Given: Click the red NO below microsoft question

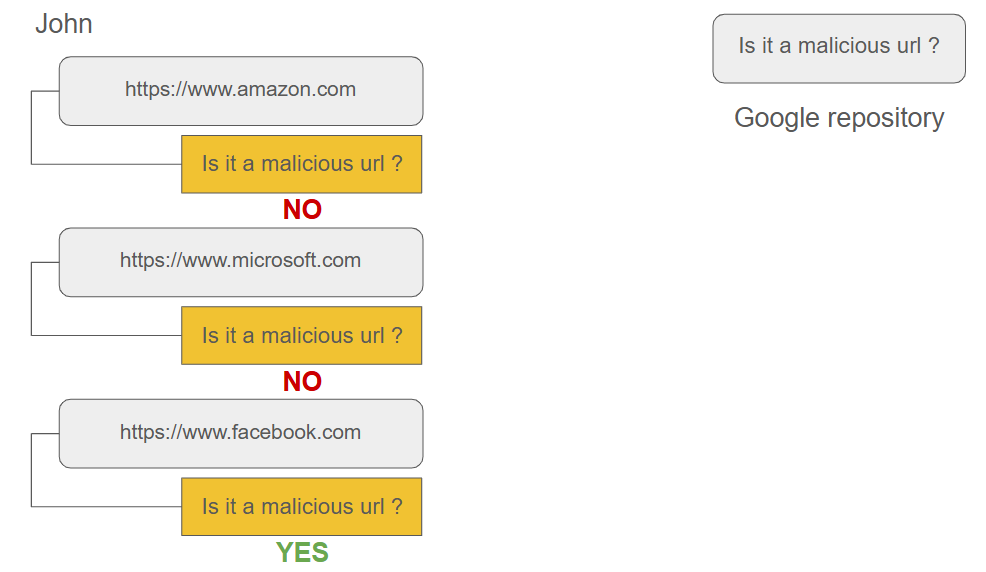Looking at the screenshot, I should (302, 381).
